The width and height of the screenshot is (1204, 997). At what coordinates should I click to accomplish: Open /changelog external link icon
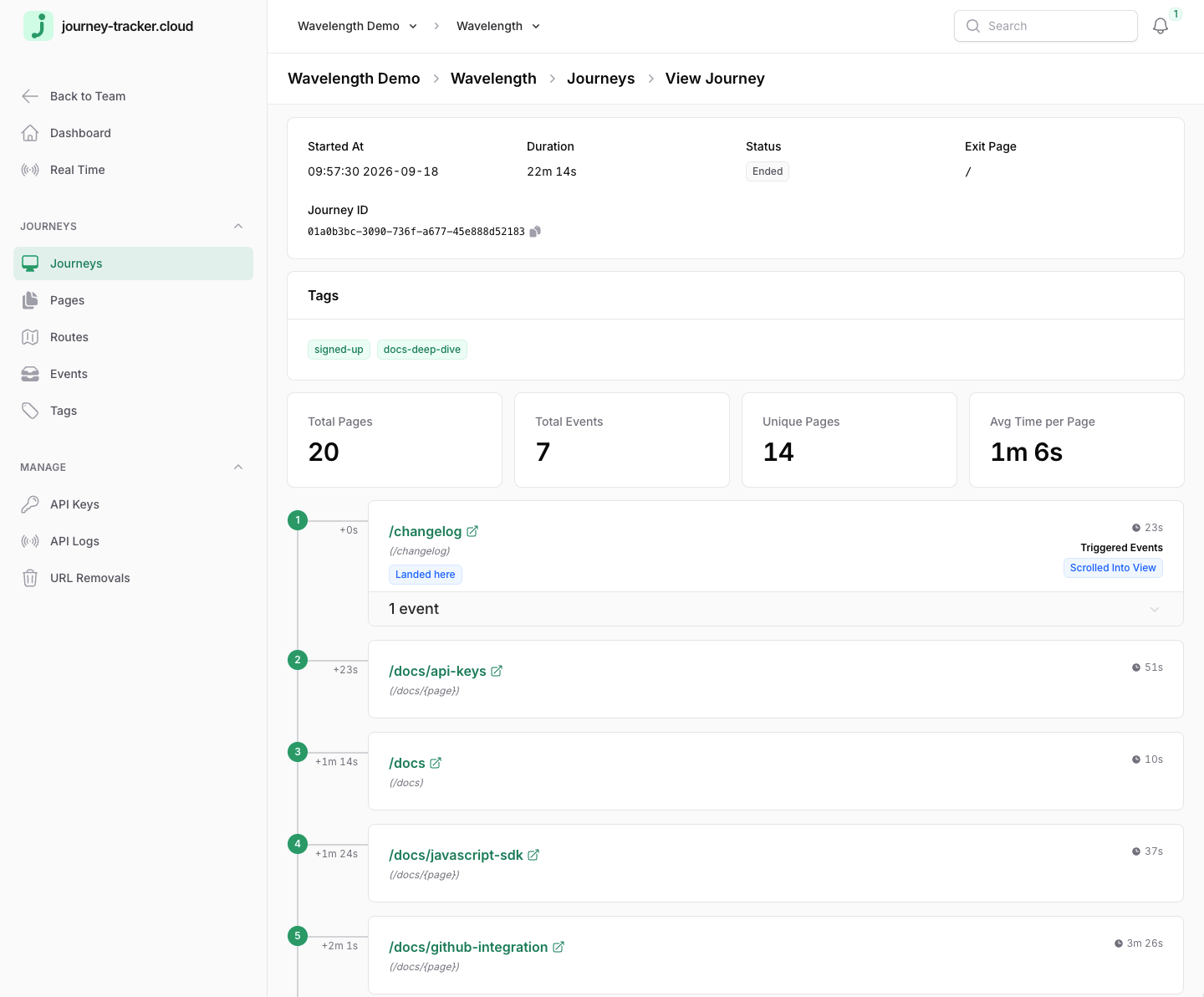click(472, 531)
